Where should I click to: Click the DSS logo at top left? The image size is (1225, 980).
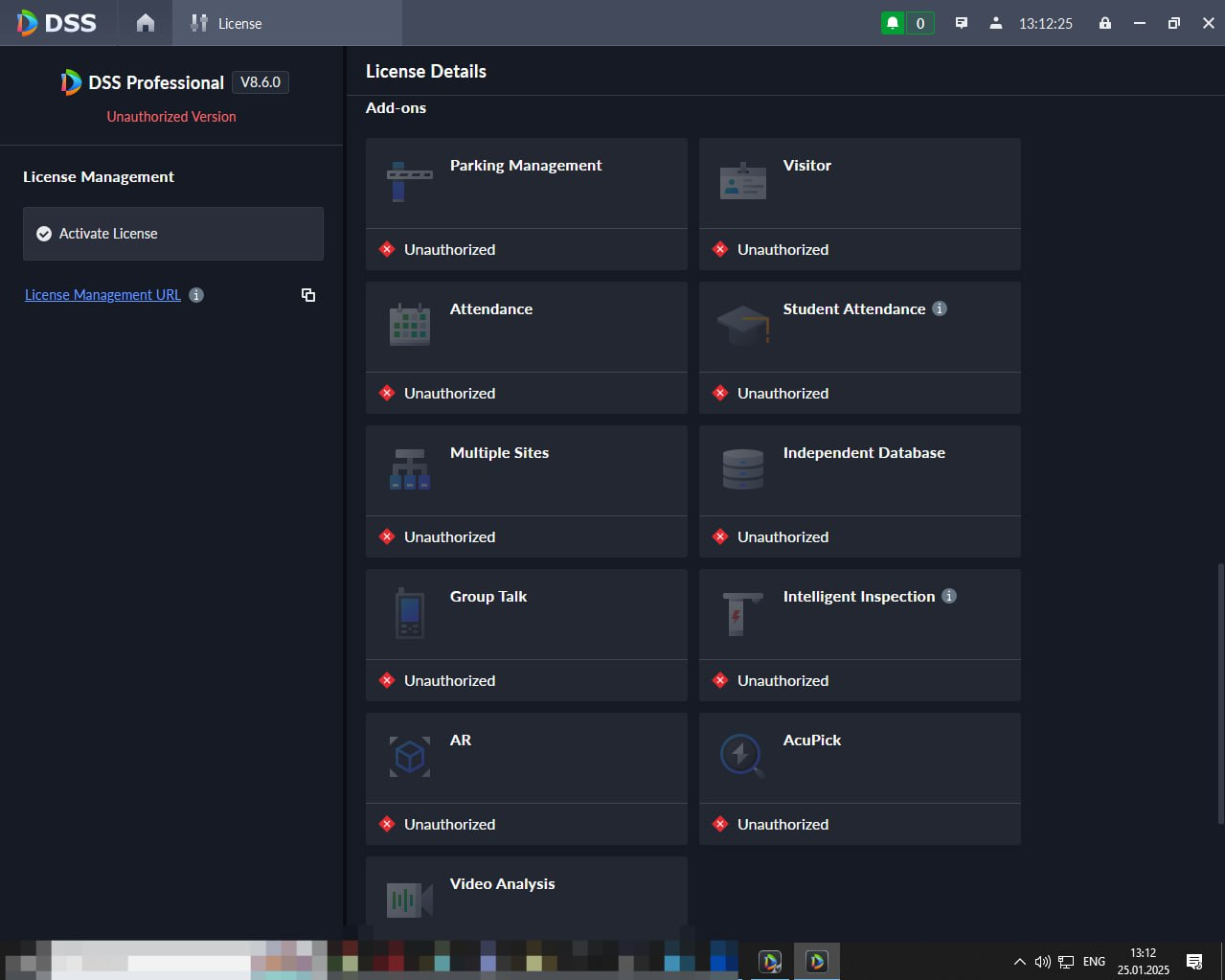(57, 23)
